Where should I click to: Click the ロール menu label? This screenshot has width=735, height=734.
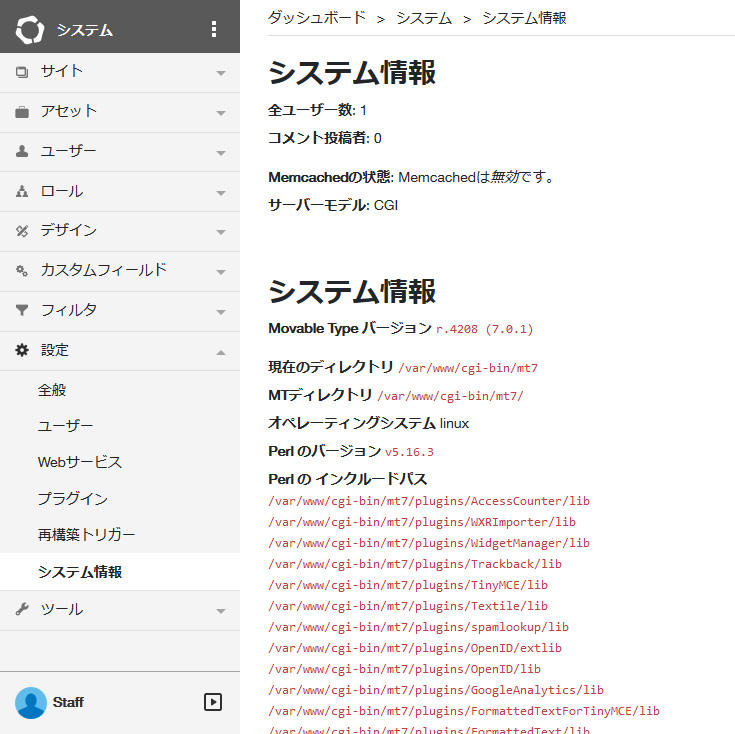click(61, 191)
